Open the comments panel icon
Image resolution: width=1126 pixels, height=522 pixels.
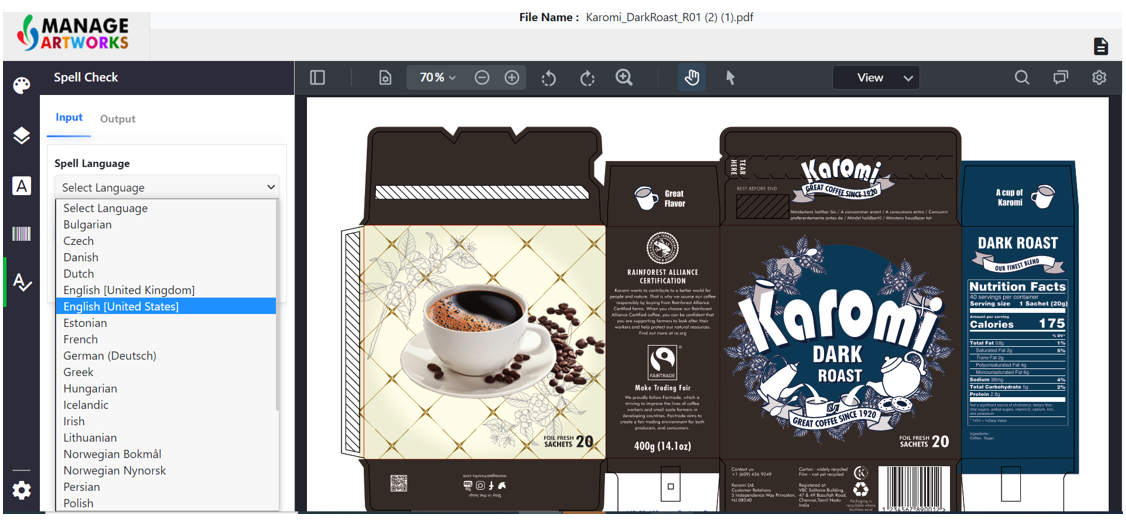[x=1061, y=78]
